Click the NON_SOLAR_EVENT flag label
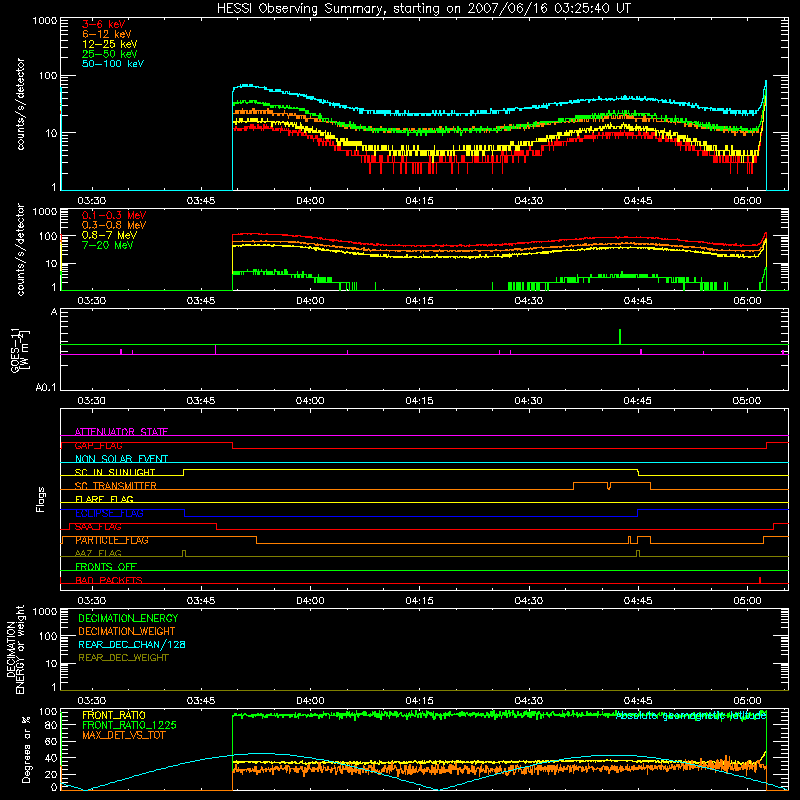 121,459
